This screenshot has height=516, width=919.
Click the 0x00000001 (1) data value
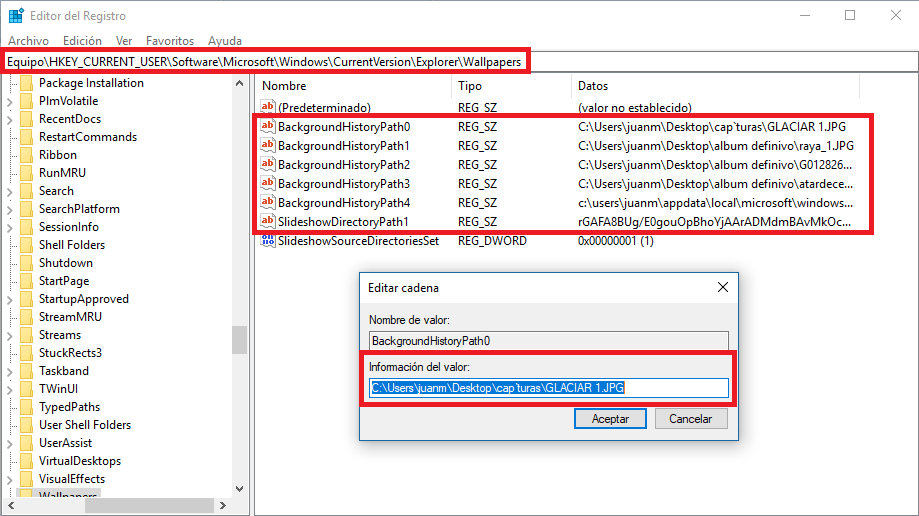[615, 240]
